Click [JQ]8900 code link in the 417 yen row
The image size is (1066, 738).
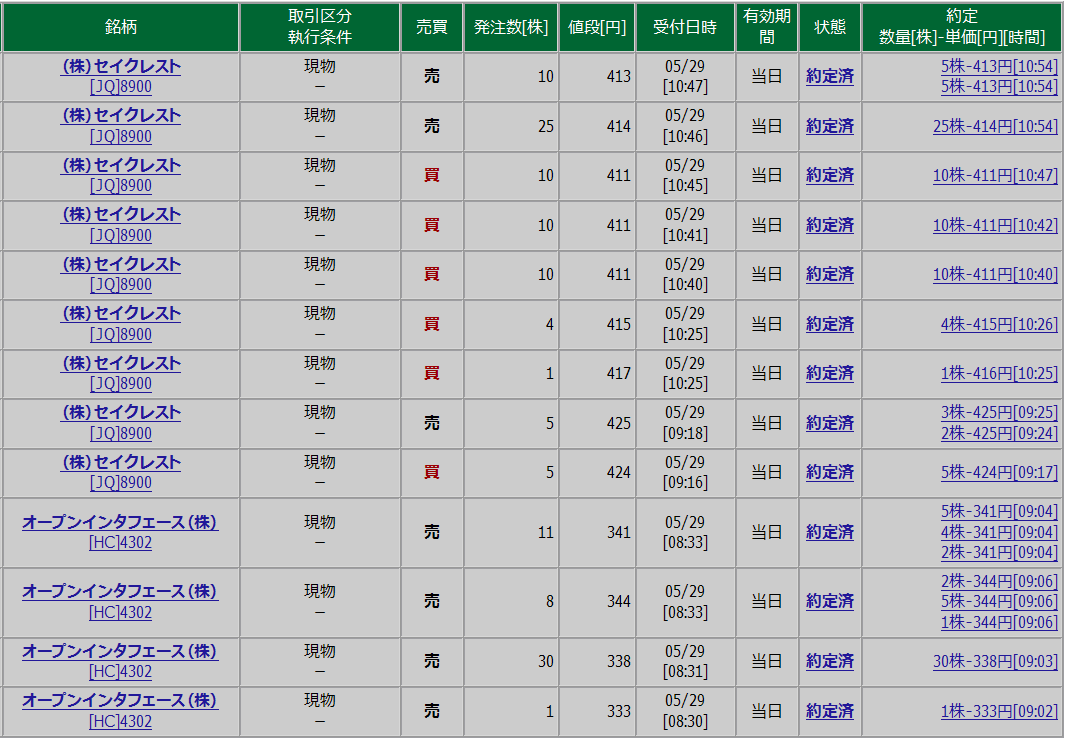click(x=121, y=384)
